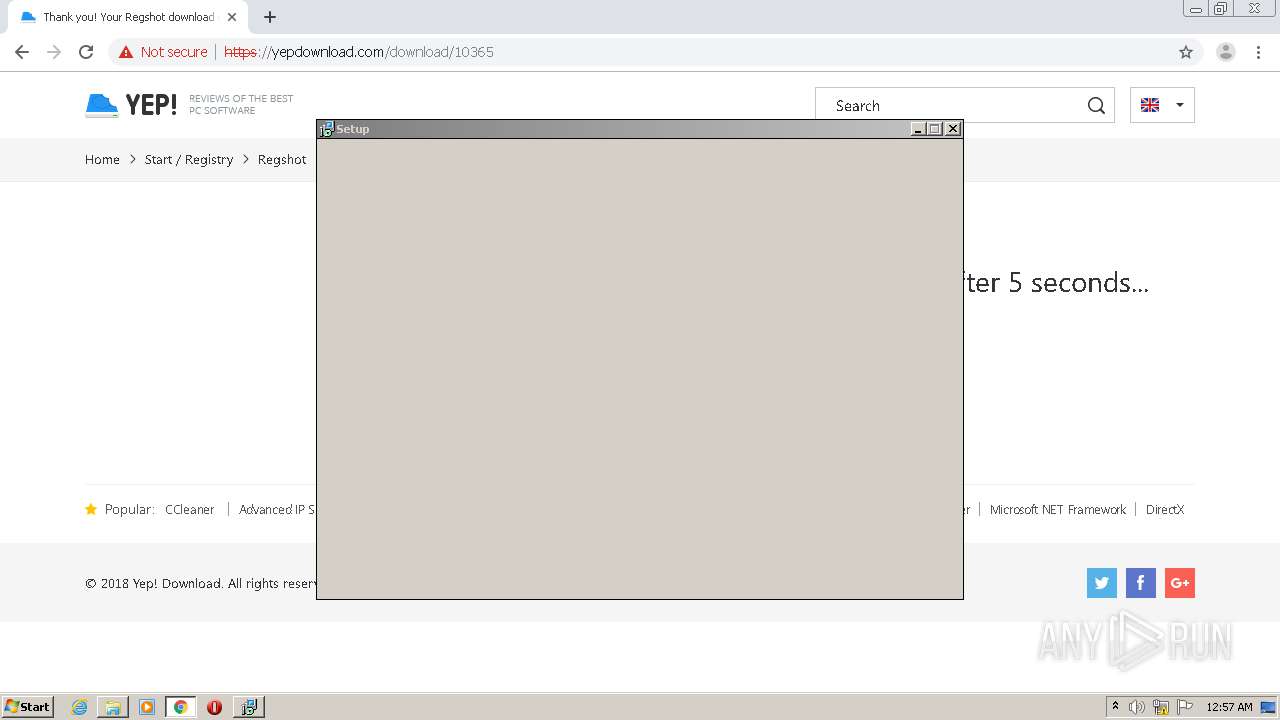Click the address bar URL
Screen dimensions: 1280x720
pos(359,52)
